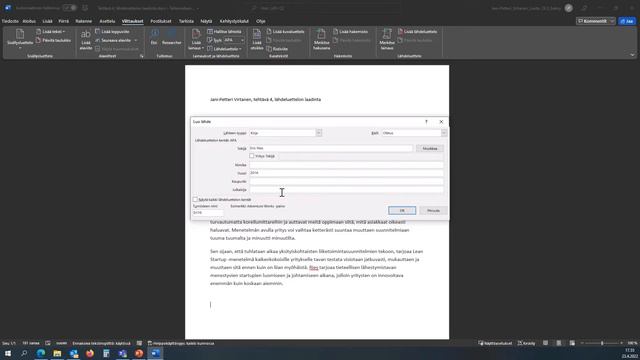Image resolution: width=640 pixels, height=360 pixels.
Task: Open the Researcher tool
Action: click(x=171, y=37)
